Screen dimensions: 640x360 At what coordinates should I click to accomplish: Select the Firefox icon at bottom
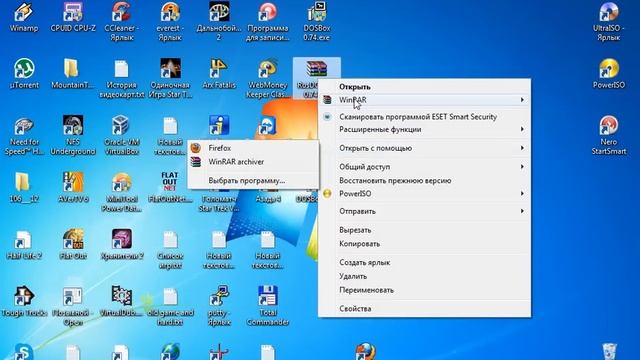pos(365,351)
